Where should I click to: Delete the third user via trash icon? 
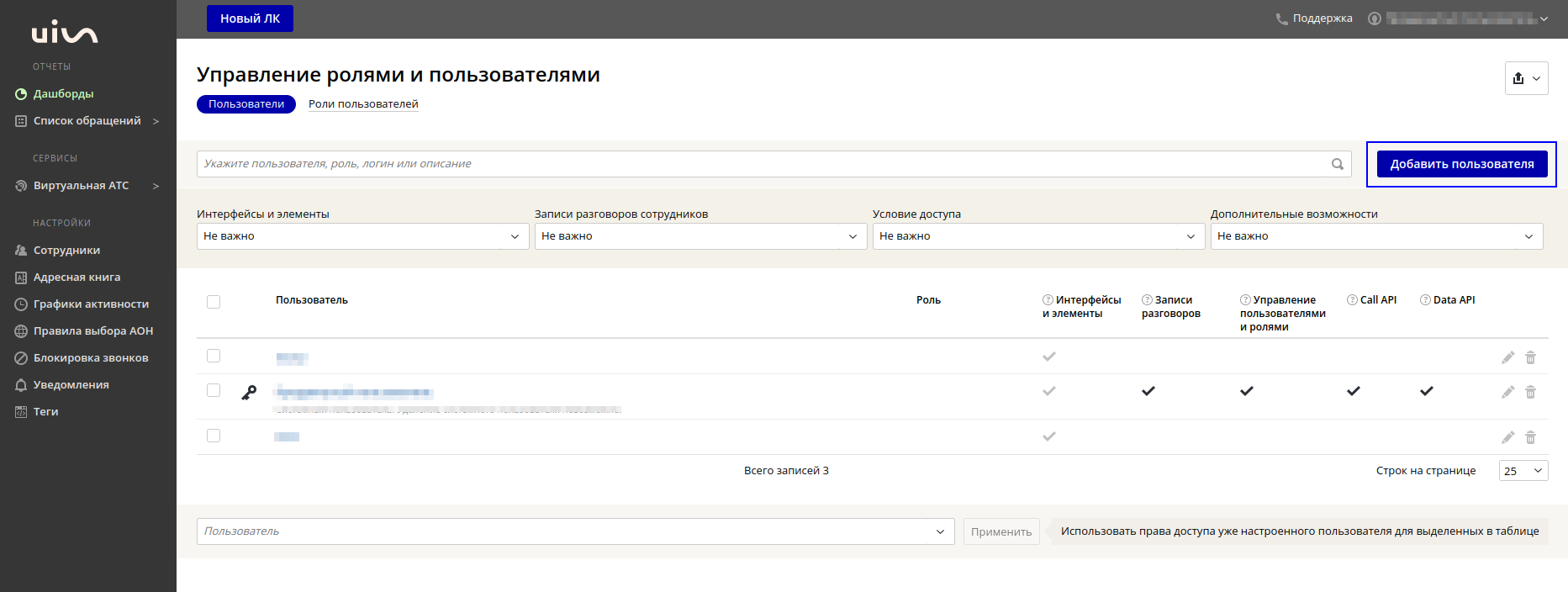click(x=1530, y=437)
